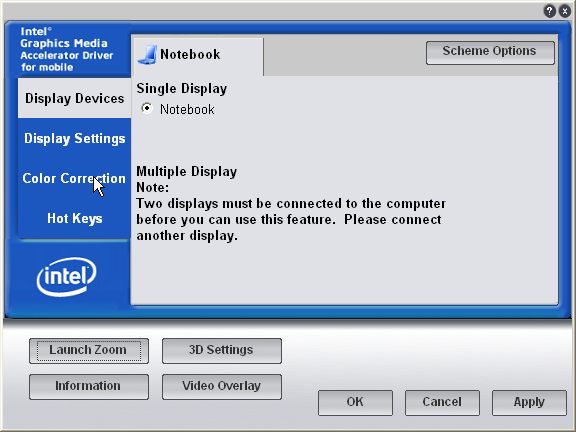Click the Multiple Display note text
The width and height of the screenshot is (576, 432).
[x=291, y=212]
